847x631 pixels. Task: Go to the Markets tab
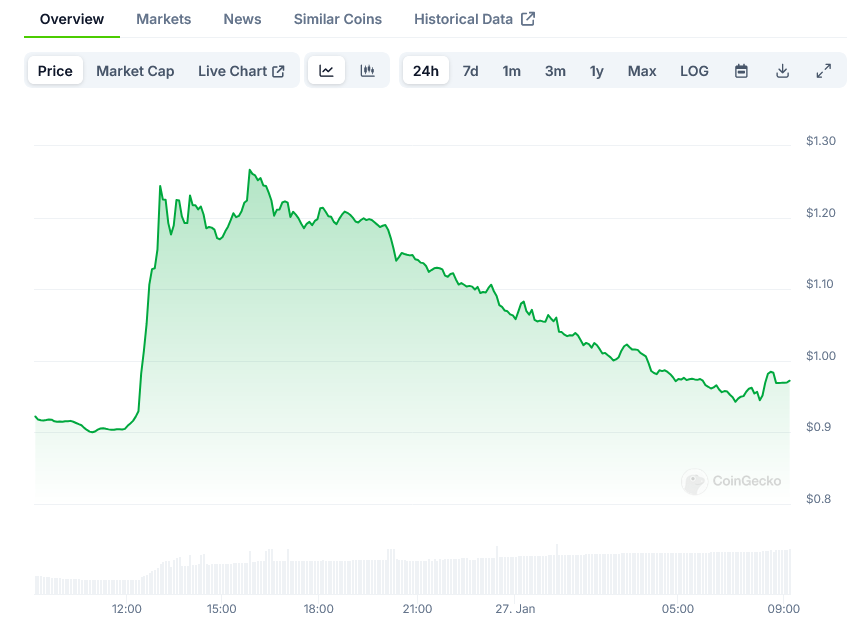point(163,19)
